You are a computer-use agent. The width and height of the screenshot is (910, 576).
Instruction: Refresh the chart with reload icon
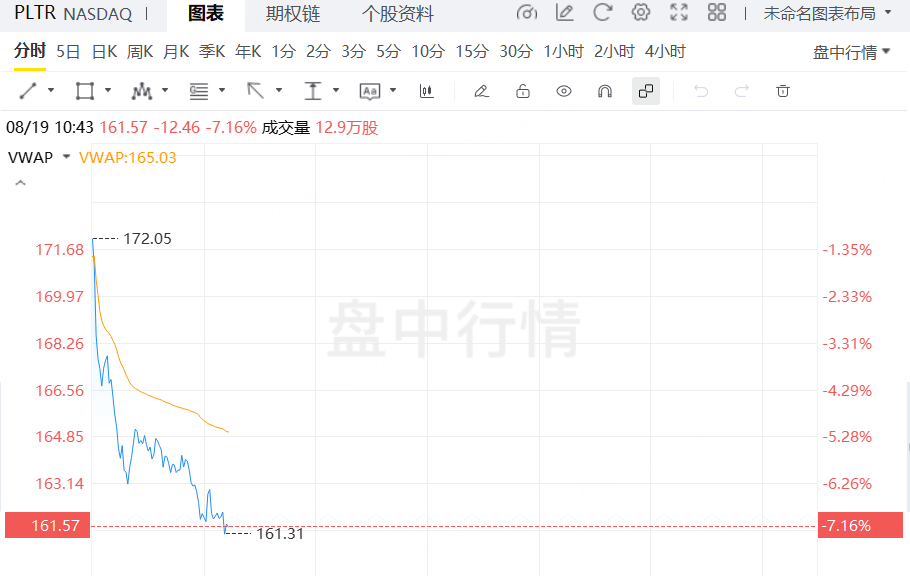[602, 12]
